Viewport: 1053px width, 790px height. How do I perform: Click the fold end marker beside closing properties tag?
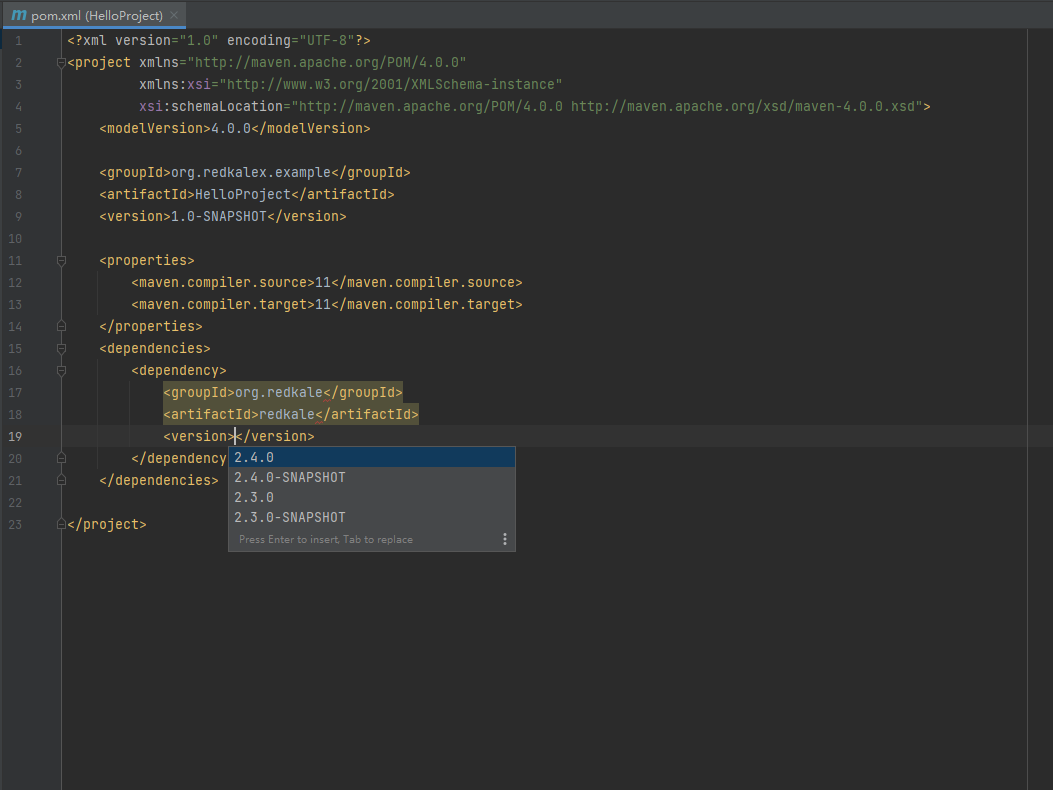point(61,326)
